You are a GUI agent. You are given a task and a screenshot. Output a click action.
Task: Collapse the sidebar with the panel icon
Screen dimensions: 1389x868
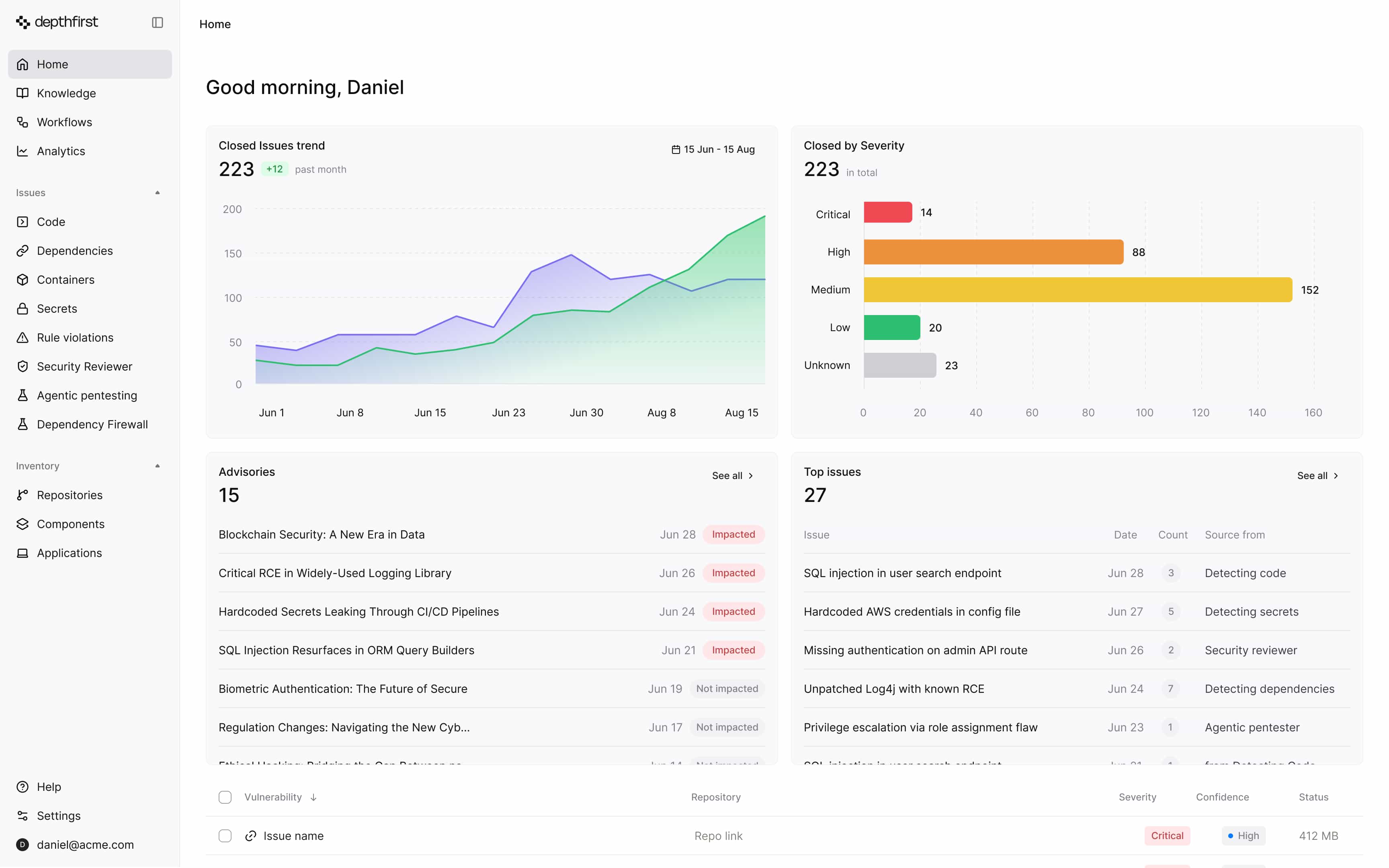pyautogui.click(x=157, y=23)
